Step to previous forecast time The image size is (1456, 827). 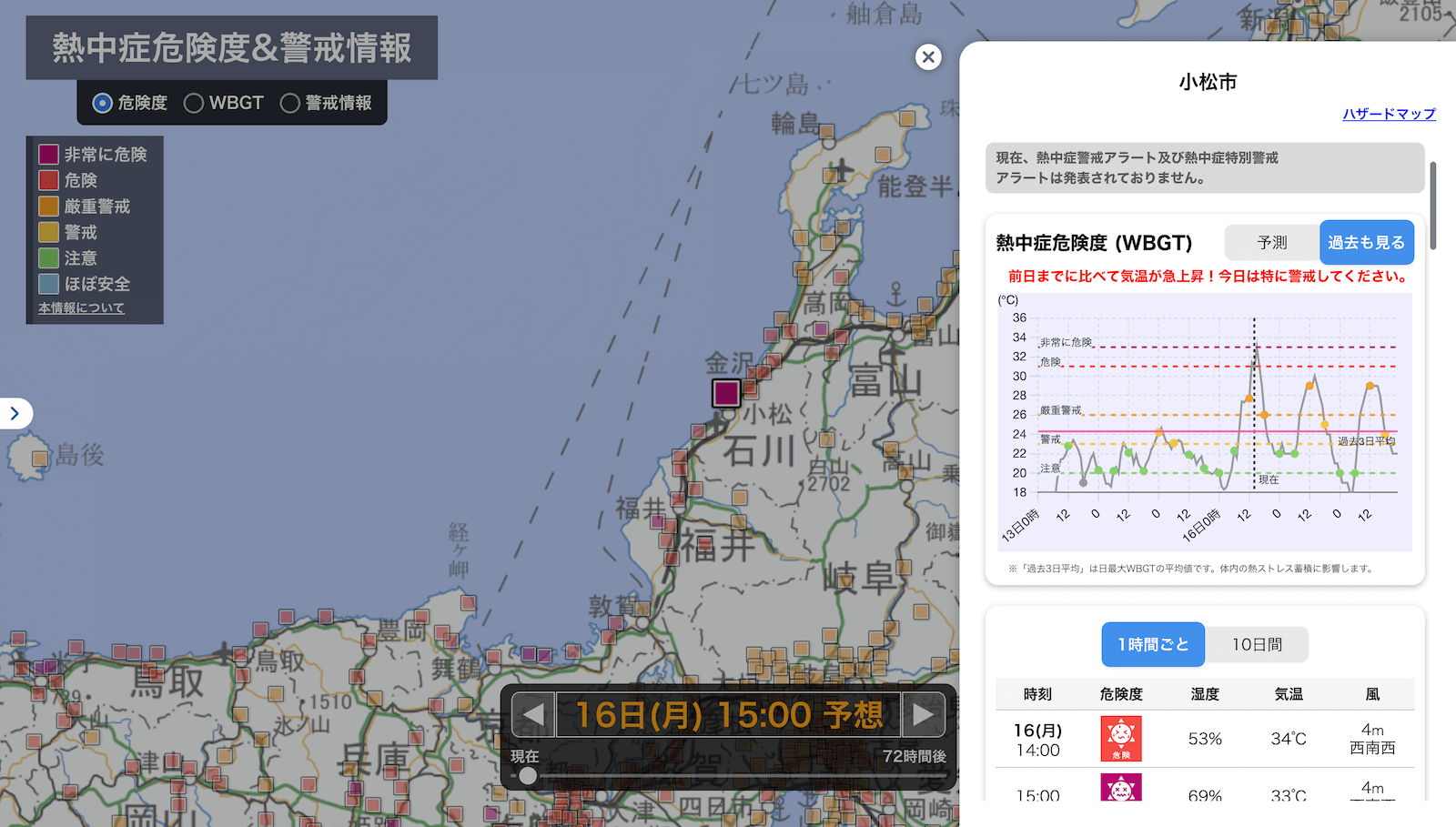coord(533,715)
